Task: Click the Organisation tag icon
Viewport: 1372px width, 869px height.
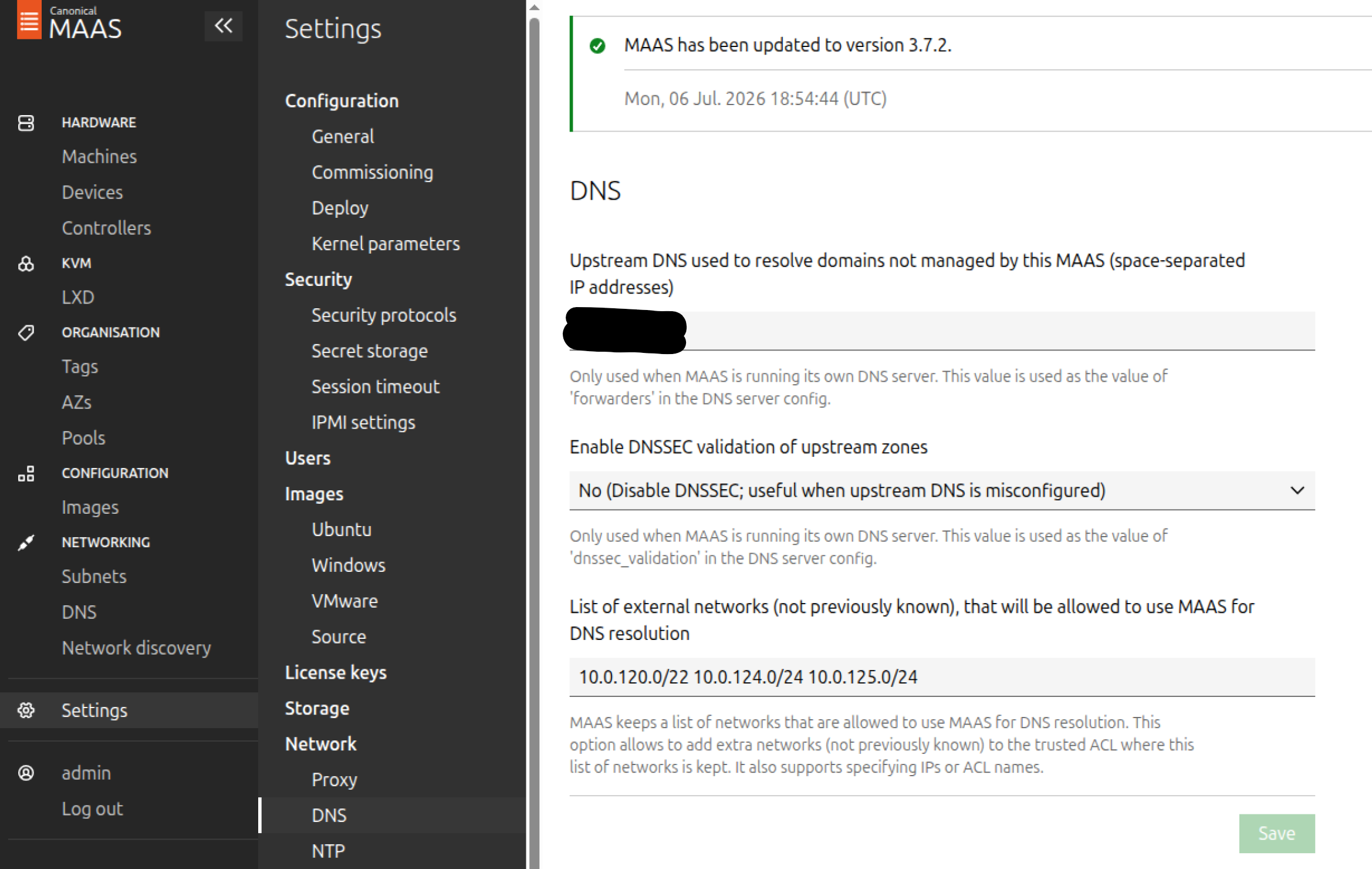Action: click(x=26, y=333)
